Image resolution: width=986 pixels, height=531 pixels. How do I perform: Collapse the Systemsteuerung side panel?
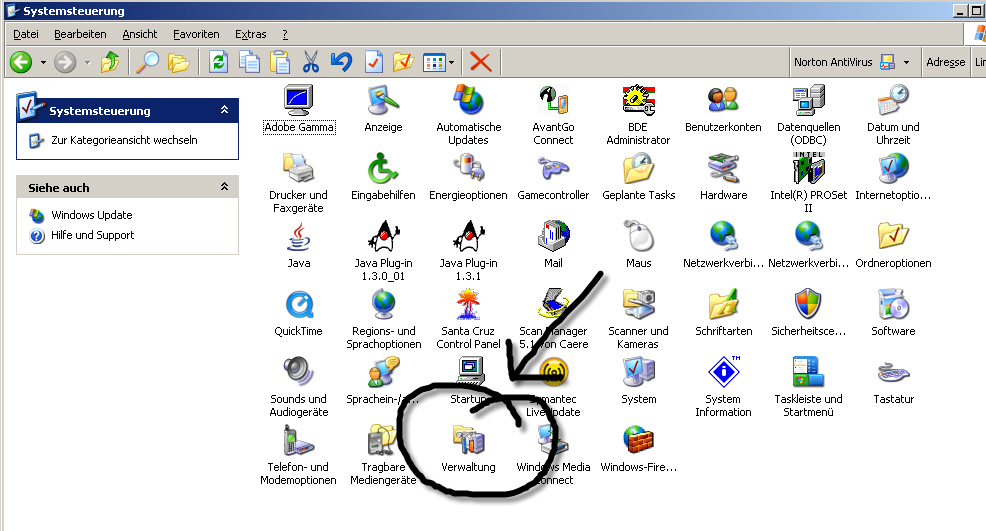224,110
